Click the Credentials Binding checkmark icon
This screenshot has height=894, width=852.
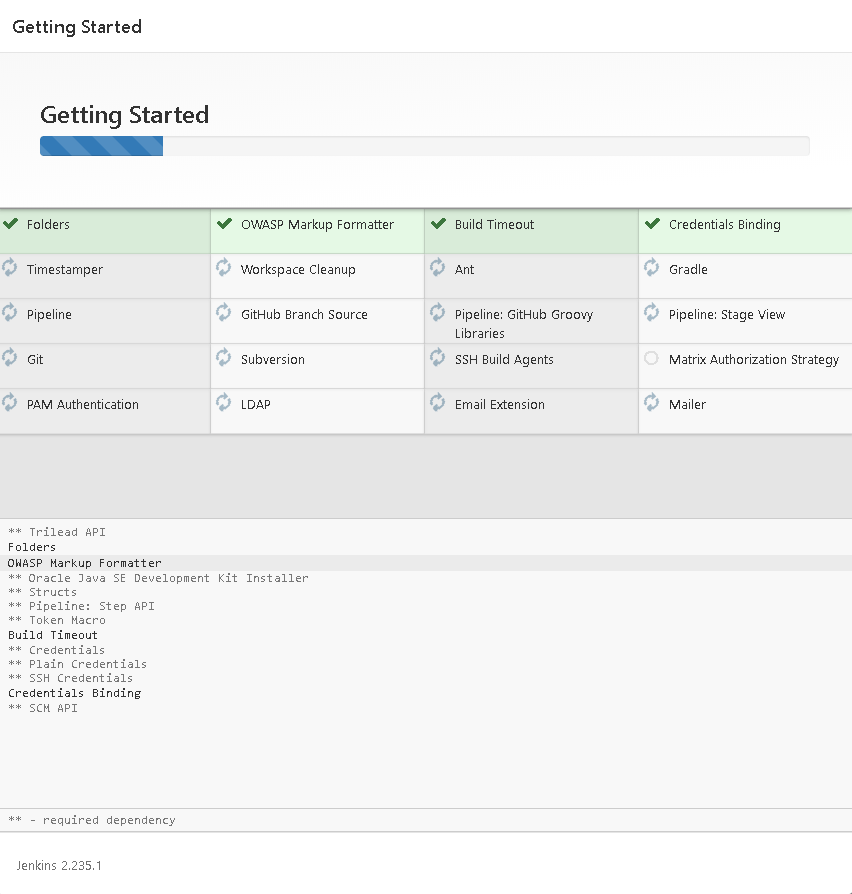point(652,224)
